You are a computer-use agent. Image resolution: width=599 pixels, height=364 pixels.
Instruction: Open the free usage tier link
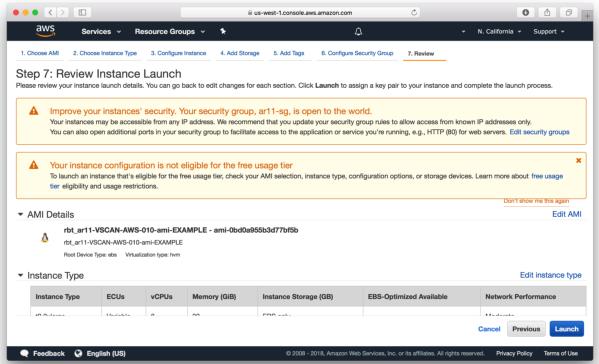547,176
